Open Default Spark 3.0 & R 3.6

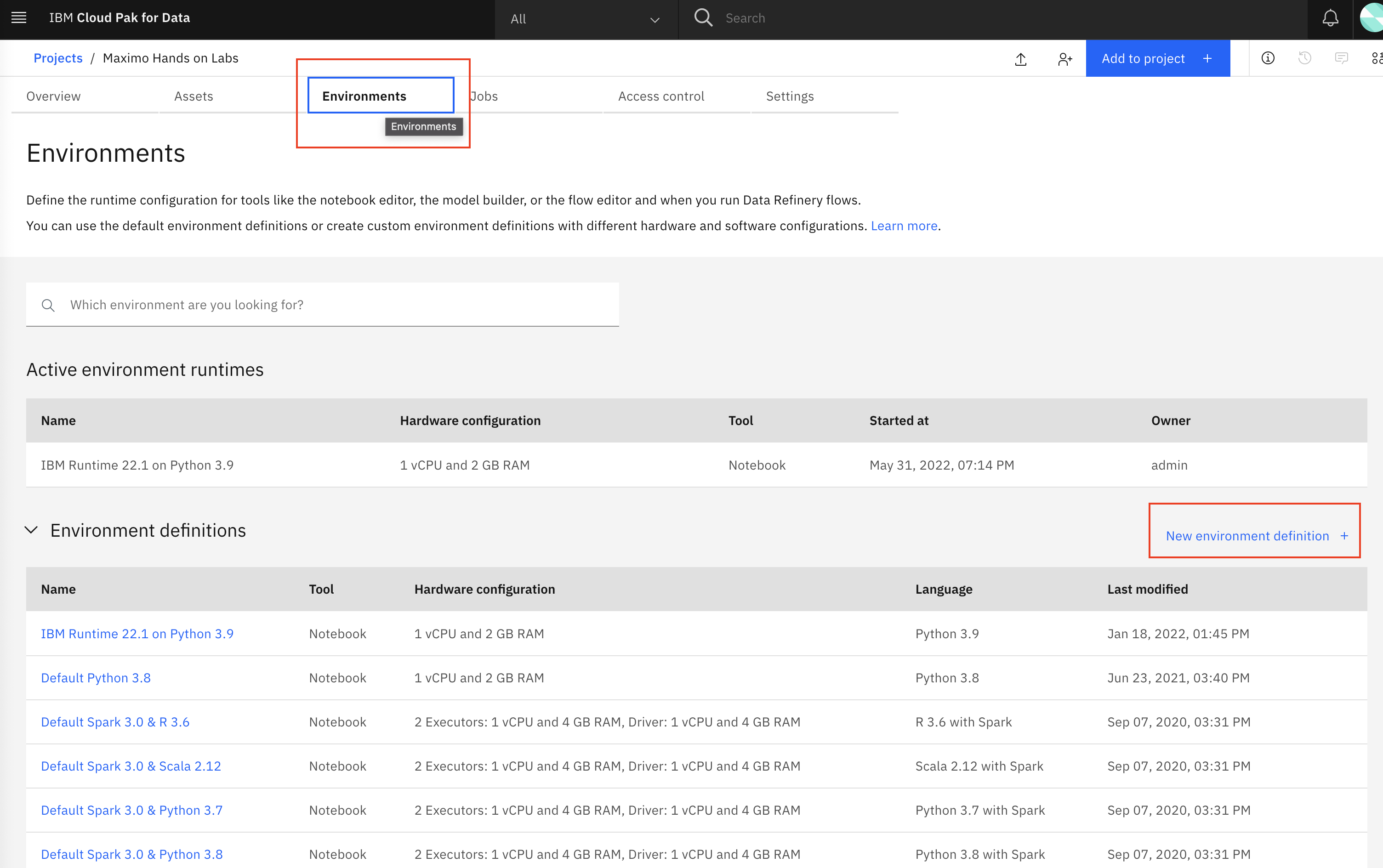pos(115,722)
